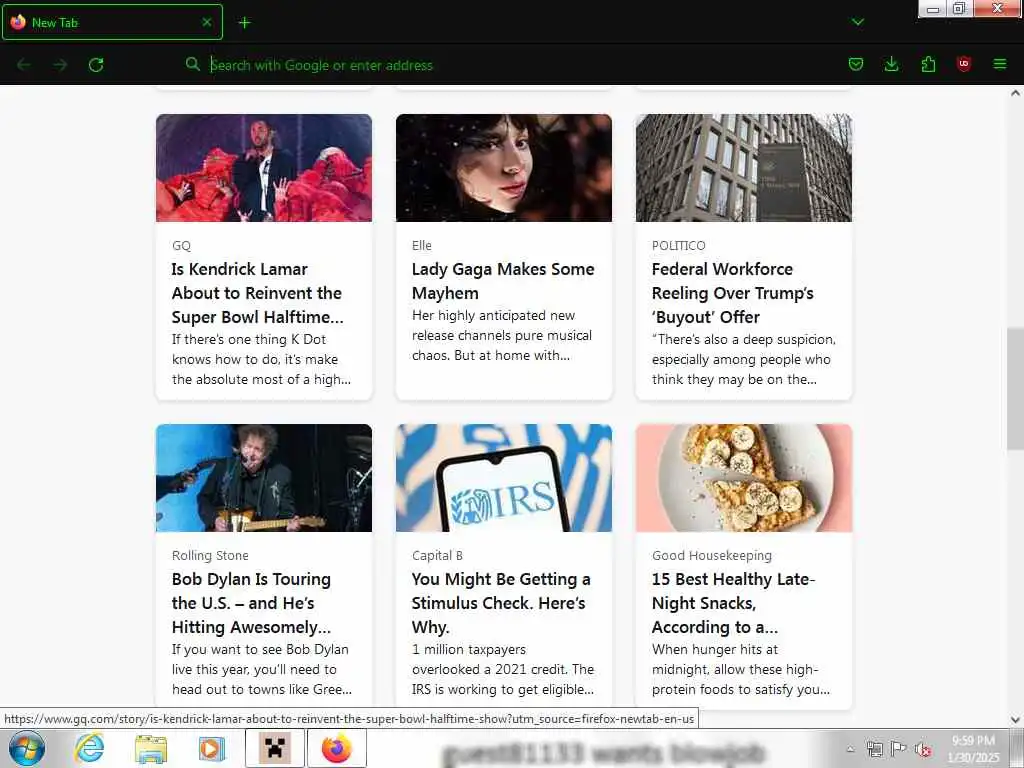Open Windows Media Player from taskbar
This screenshot has width=1024, height=768.
click(211, 748)
